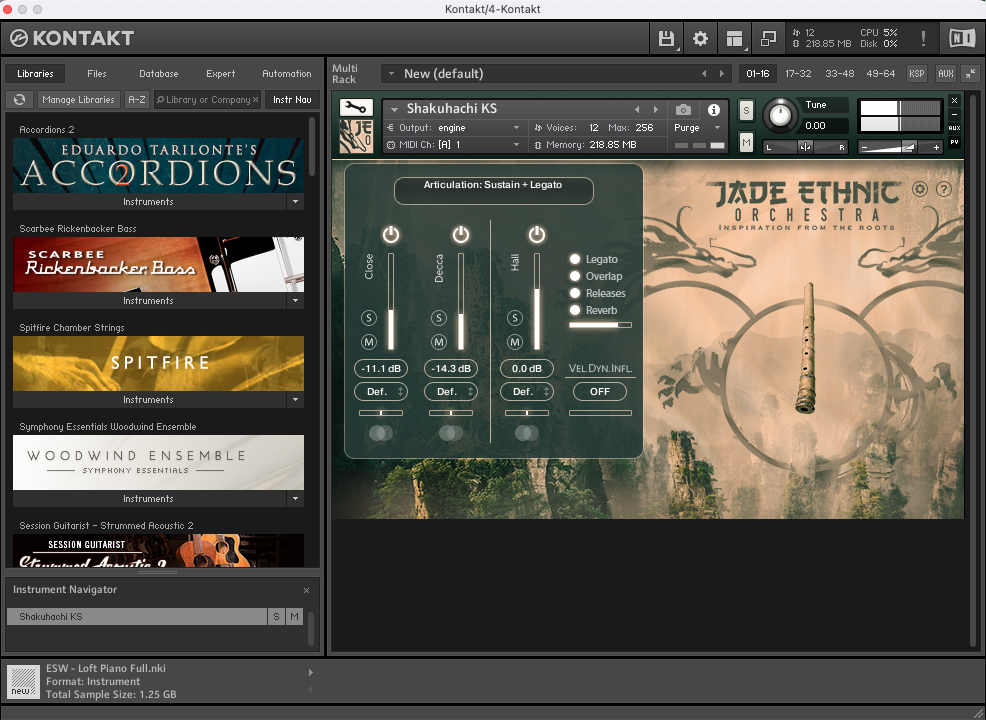Show the instrument AUX sends

pos(955,128)
